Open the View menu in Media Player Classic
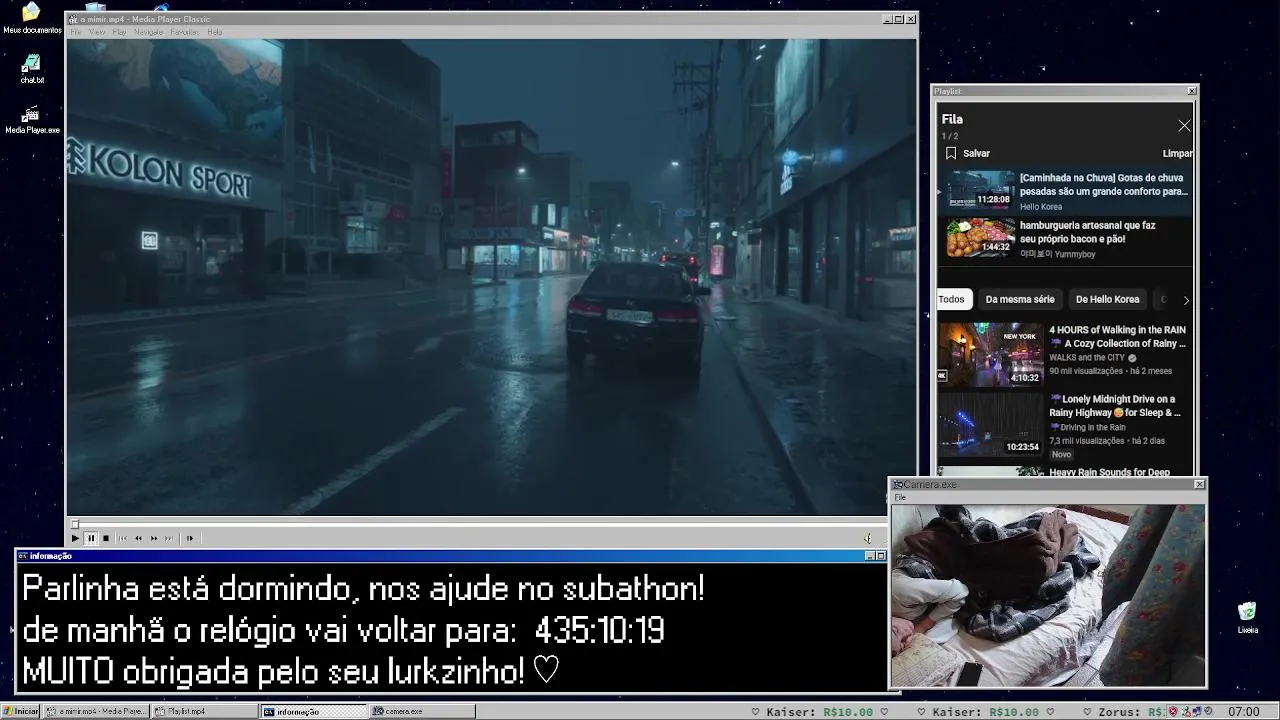The height and width of the screenshot is (720, 1280). coord(97,32)
